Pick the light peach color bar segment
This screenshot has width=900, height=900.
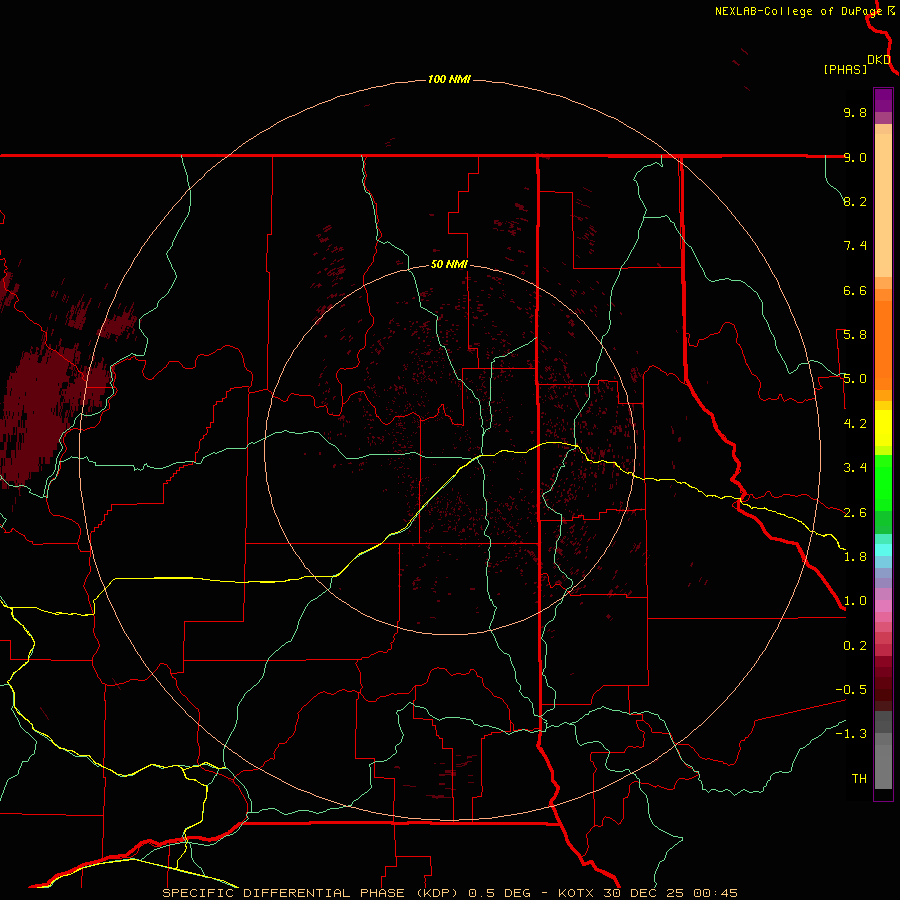[x=883, y=205]
